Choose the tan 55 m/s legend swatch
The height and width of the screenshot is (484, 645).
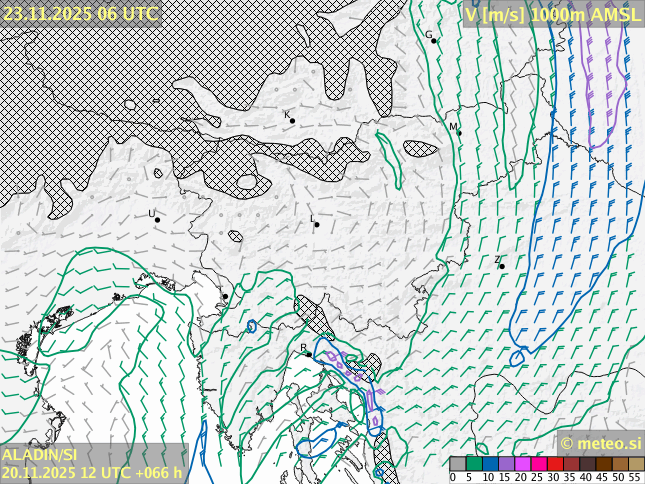point(636,464)
